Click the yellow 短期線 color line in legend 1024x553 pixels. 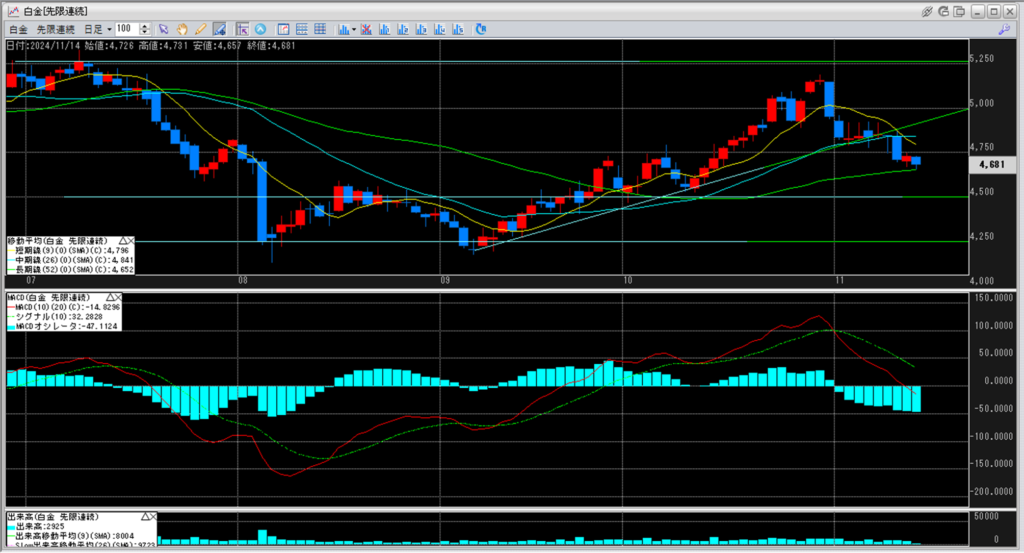[11, 250]
